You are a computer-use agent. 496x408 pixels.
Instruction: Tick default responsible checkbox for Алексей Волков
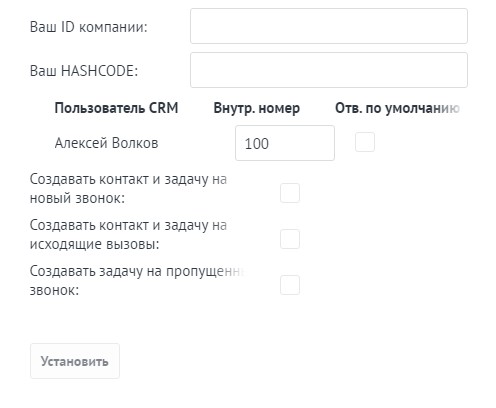[x=365, y=142]
